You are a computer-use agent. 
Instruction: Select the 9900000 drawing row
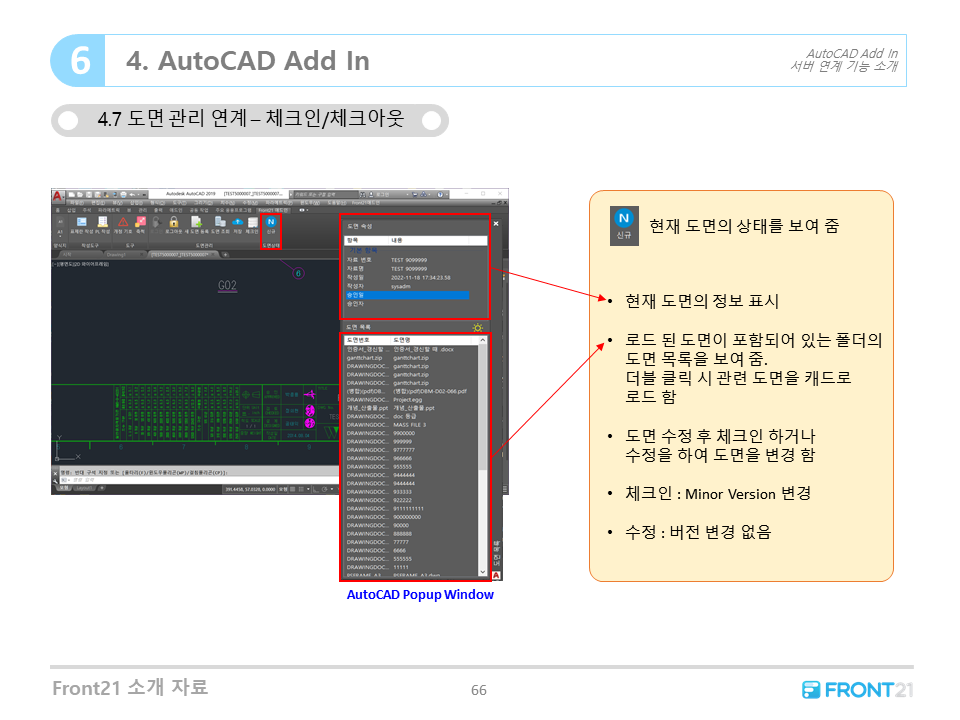point(411,433)
